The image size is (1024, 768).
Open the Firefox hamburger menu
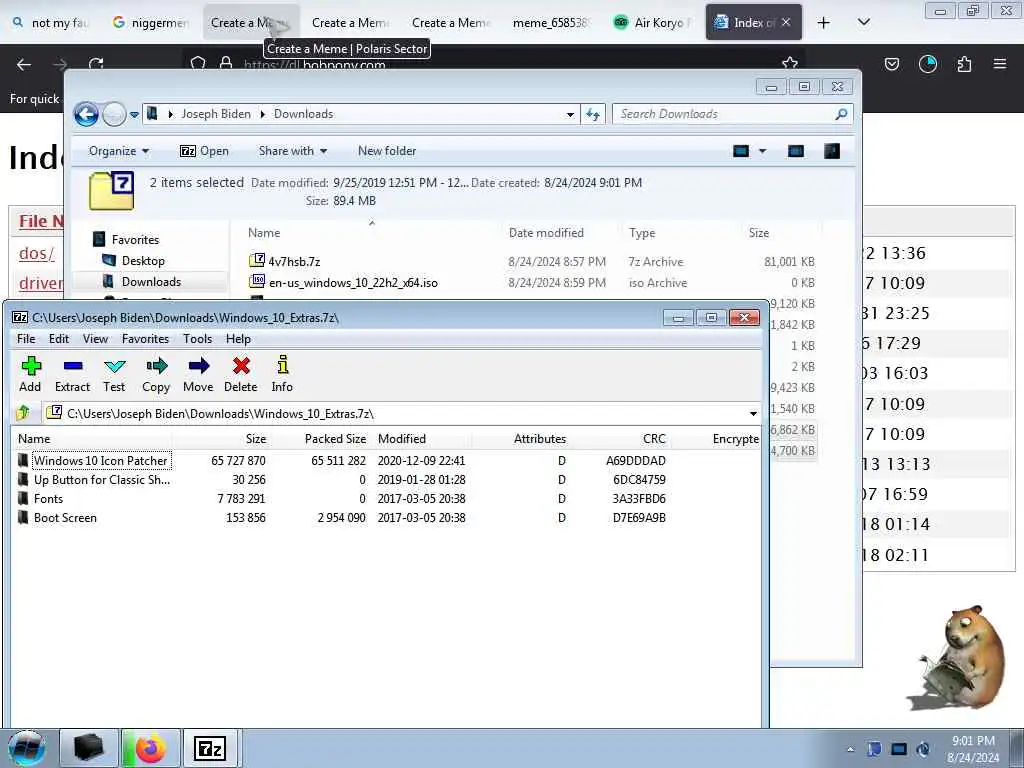coord(1000,64)
